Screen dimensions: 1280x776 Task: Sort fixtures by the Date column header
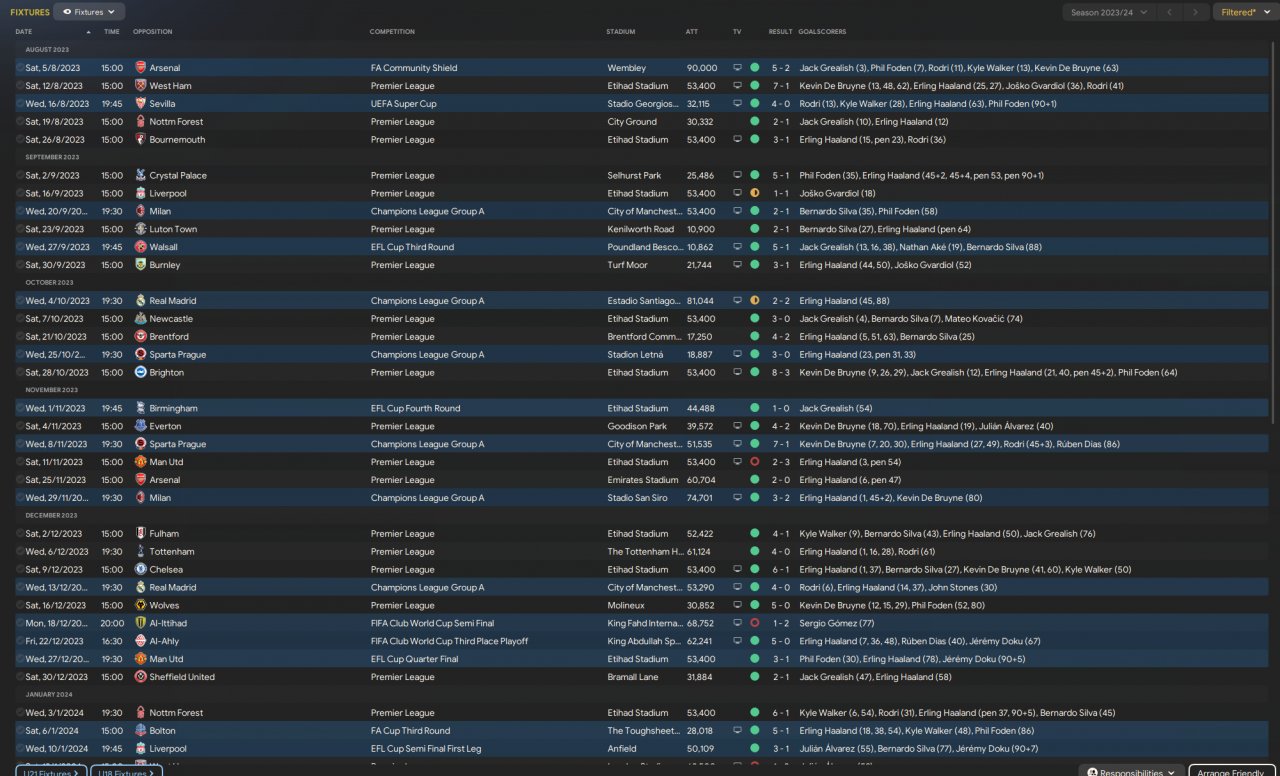(x=24, y=32)
